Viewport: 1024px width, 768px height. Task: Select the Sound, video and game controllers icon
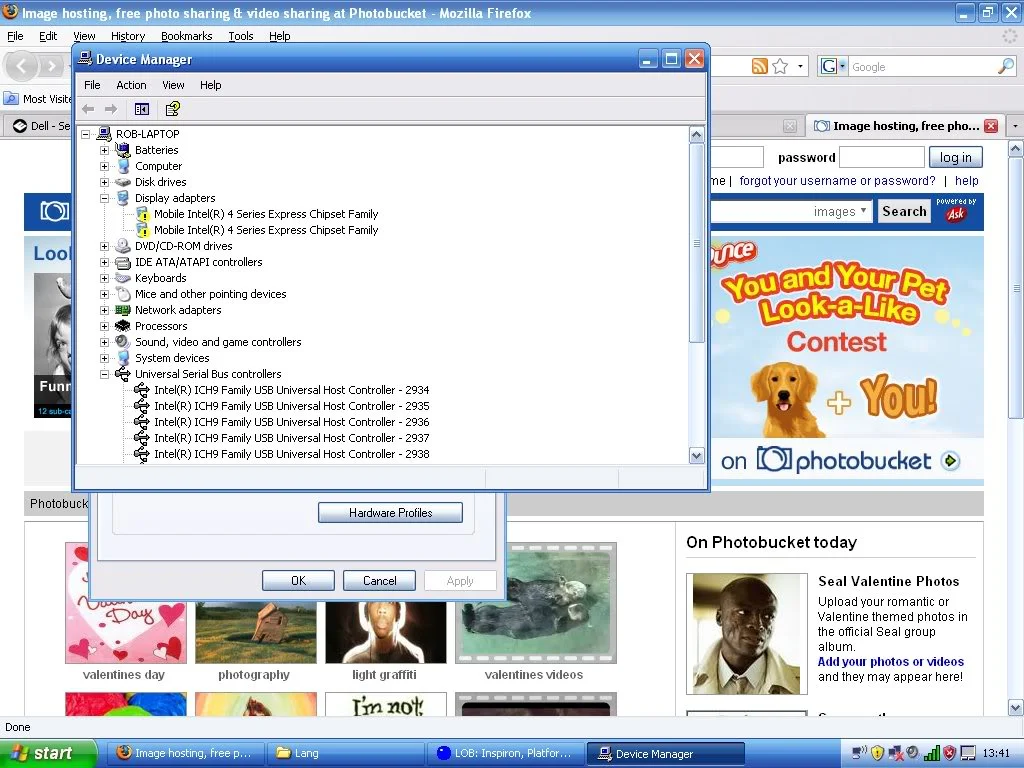[x=123, y=342]
